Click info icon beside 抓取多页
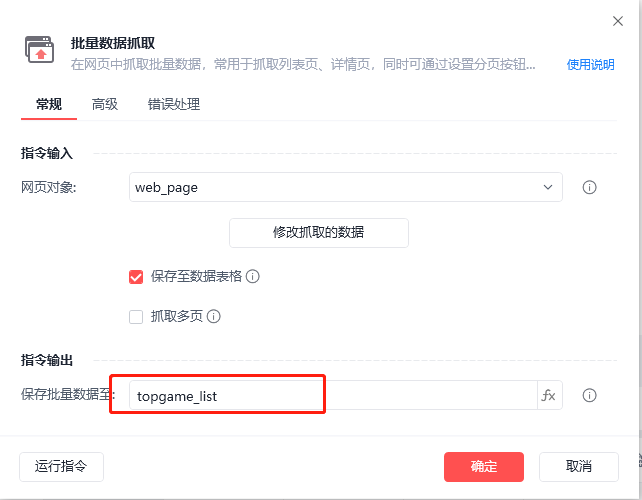The image size is (642, 500). click(214, 316)
